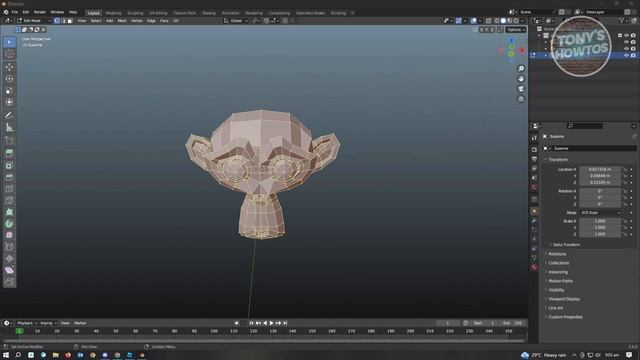Open the viewport Options dropdown
Image resolution: width=640 pixels, height=360 pixels.
516,30
